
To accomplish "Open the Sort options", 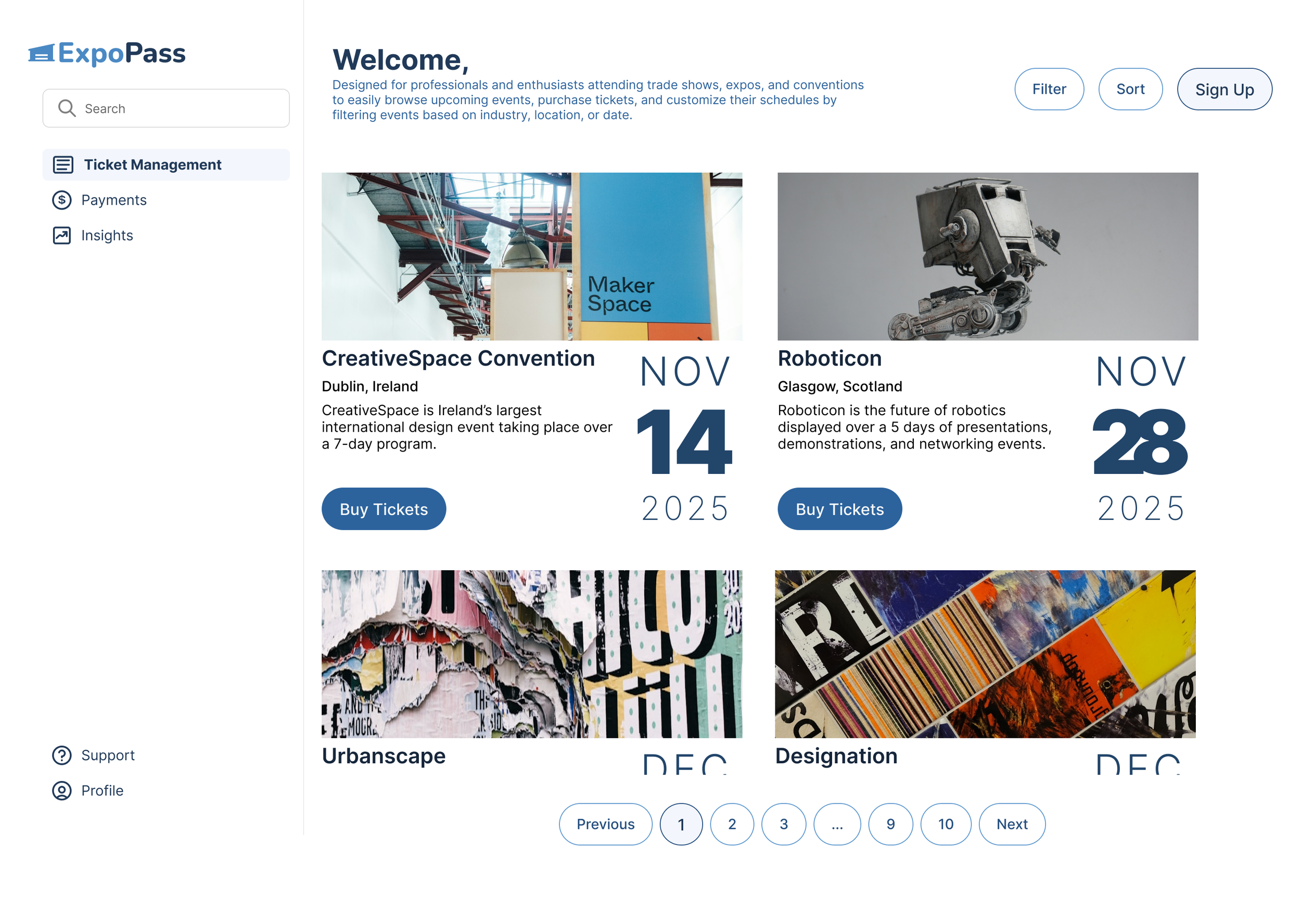I will pos(1130,89).
